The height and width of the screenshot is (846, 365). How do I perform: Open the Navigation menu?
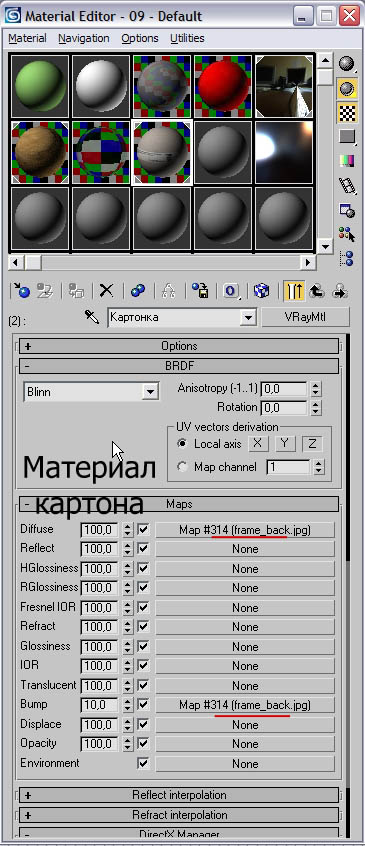coord(84,38)
